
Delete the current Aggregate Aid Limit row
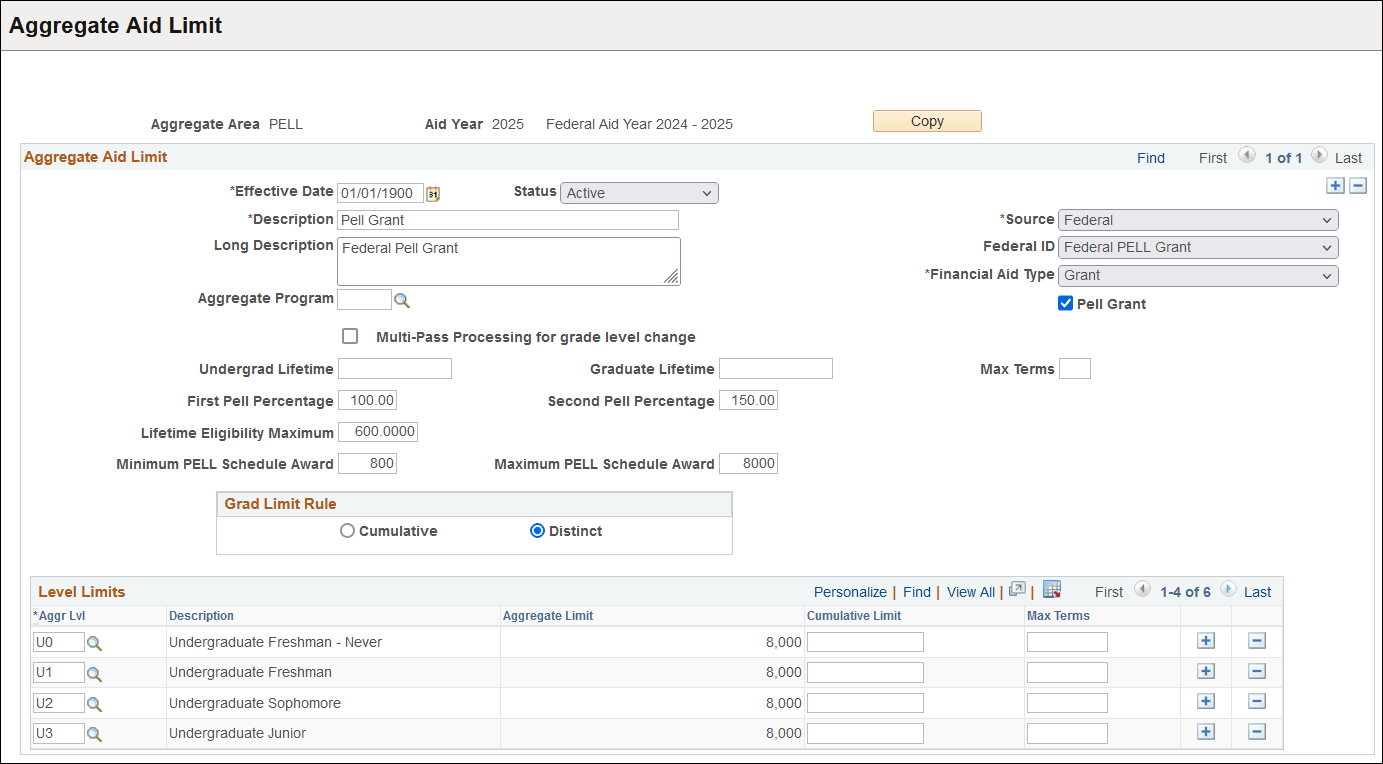pos(1358,185)
